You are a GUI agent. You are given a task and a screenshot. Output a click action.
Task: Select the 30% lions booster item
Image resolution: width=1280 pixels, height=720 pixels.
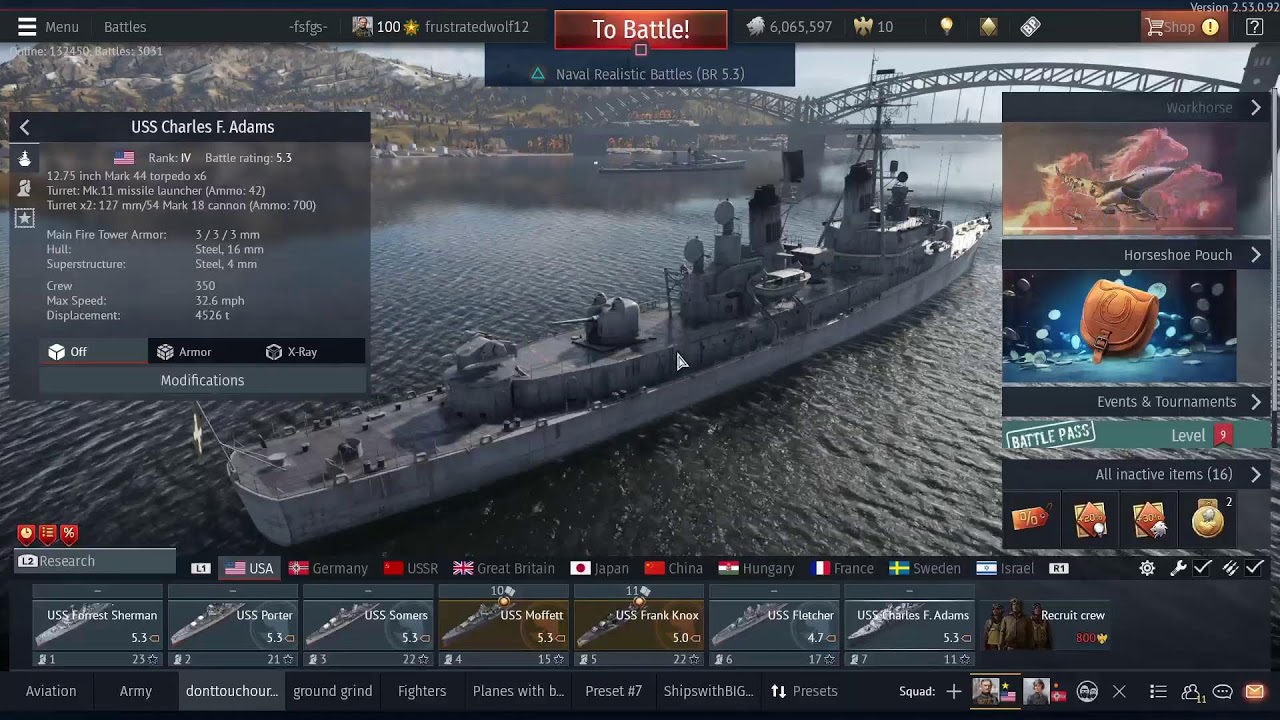point(1149,519)
